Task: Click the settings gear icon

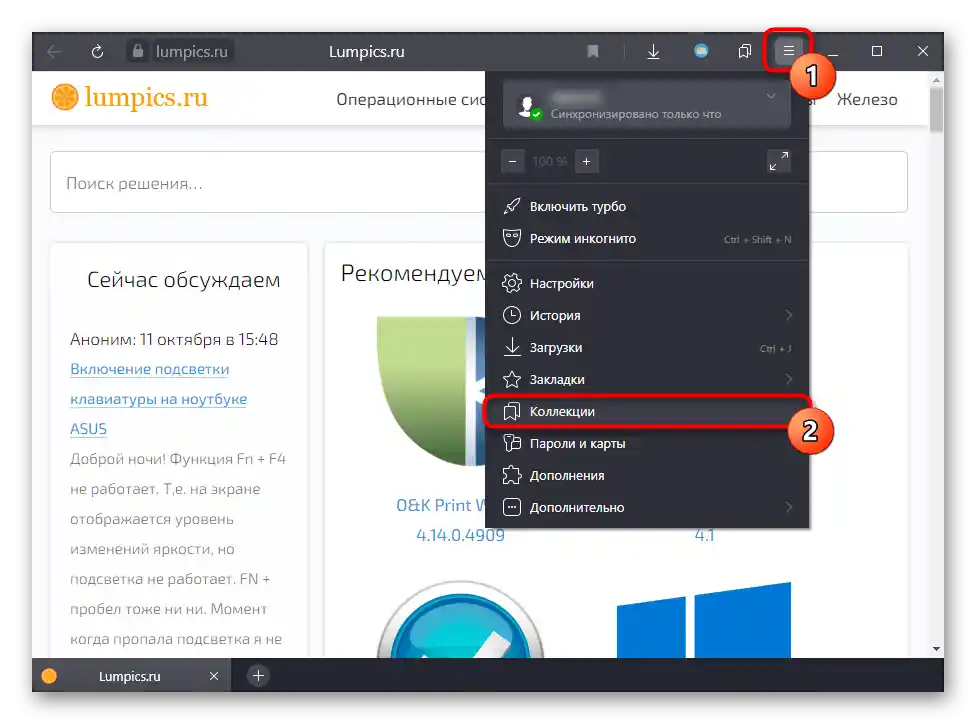Action: (512, 283)
